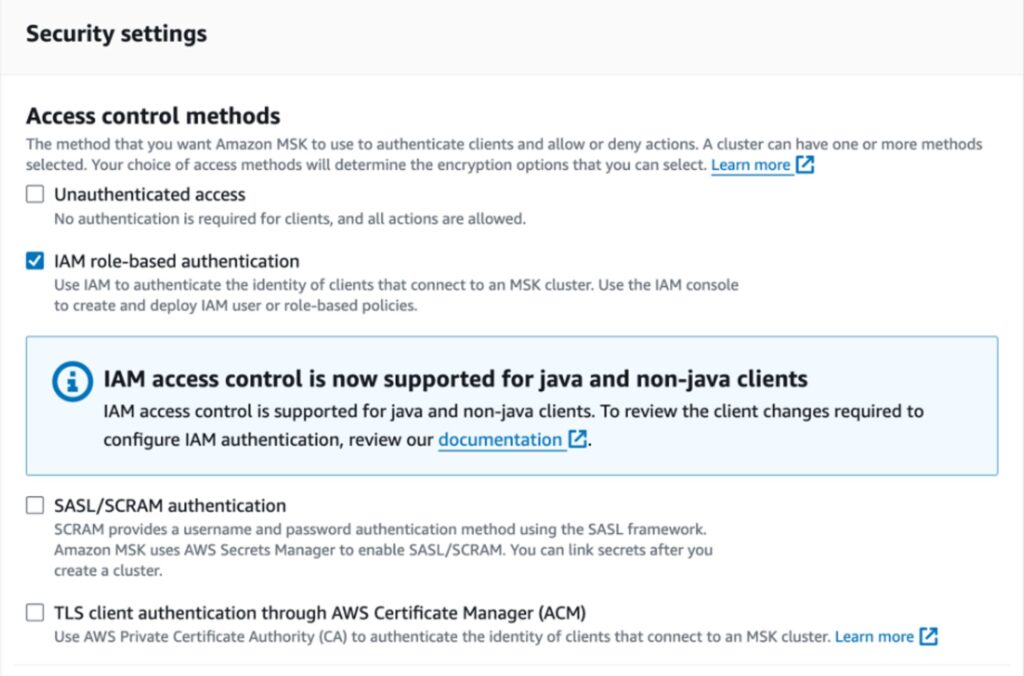Image resolution: width=1024 pixels, height=676 pixels.
Task: Click external link icon after TLS Learn more
Action: click(x=929, y=636)
